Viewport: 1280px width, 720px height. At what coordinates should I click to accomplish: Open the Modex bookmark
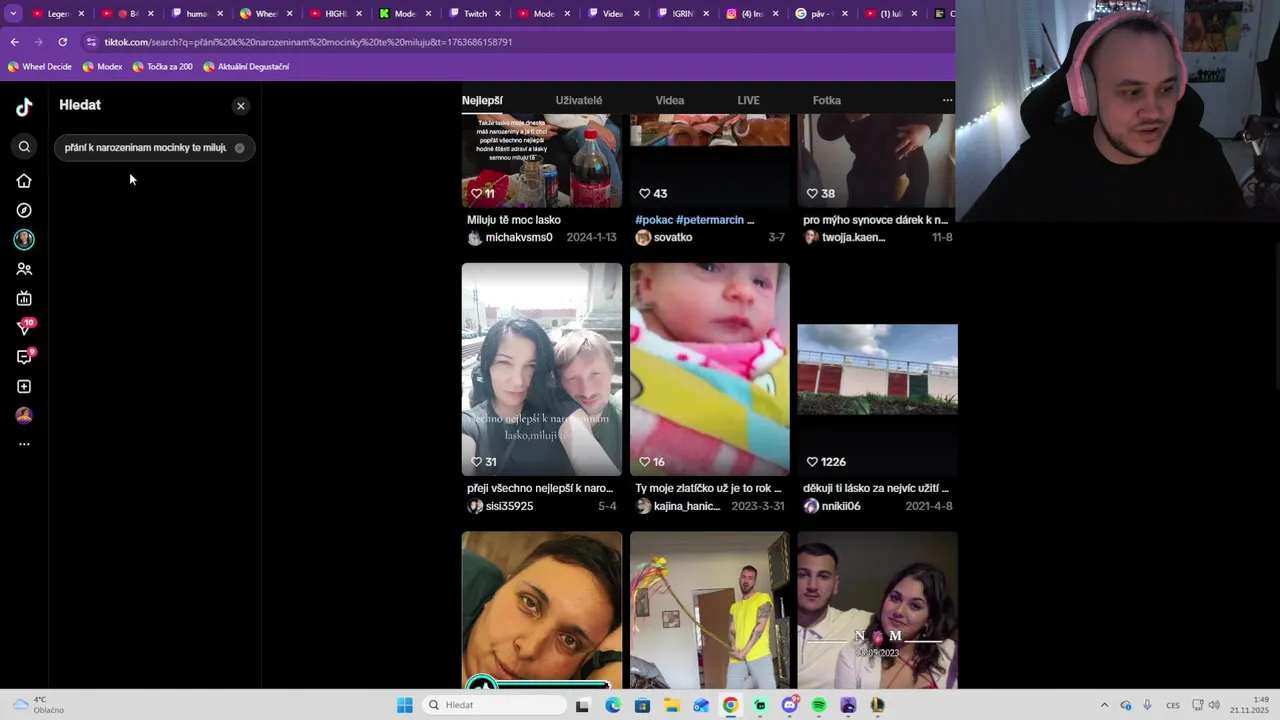tap(102, 67)
